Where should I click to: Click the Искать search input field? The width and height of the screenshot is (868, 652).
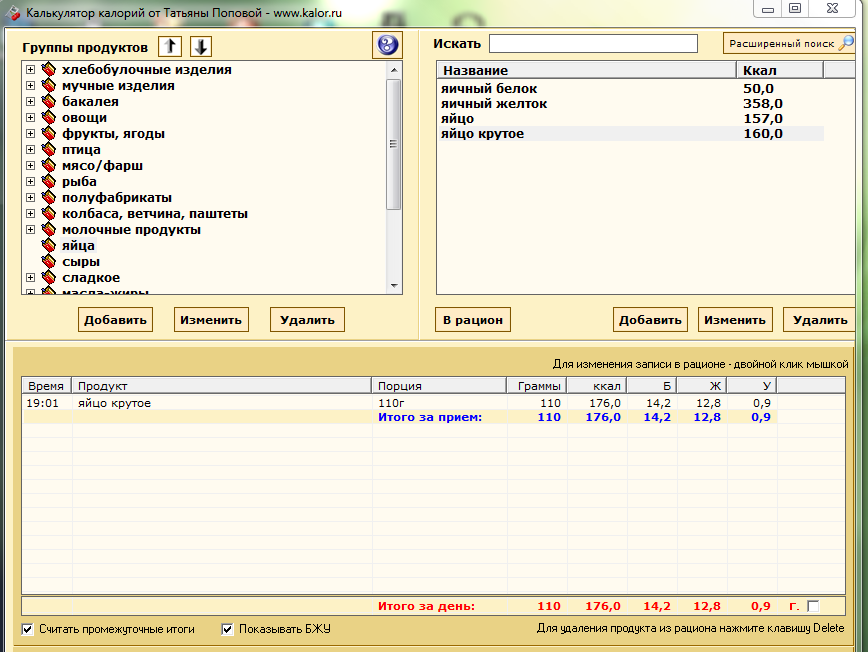pyautogui.click(x=593, y=44)
